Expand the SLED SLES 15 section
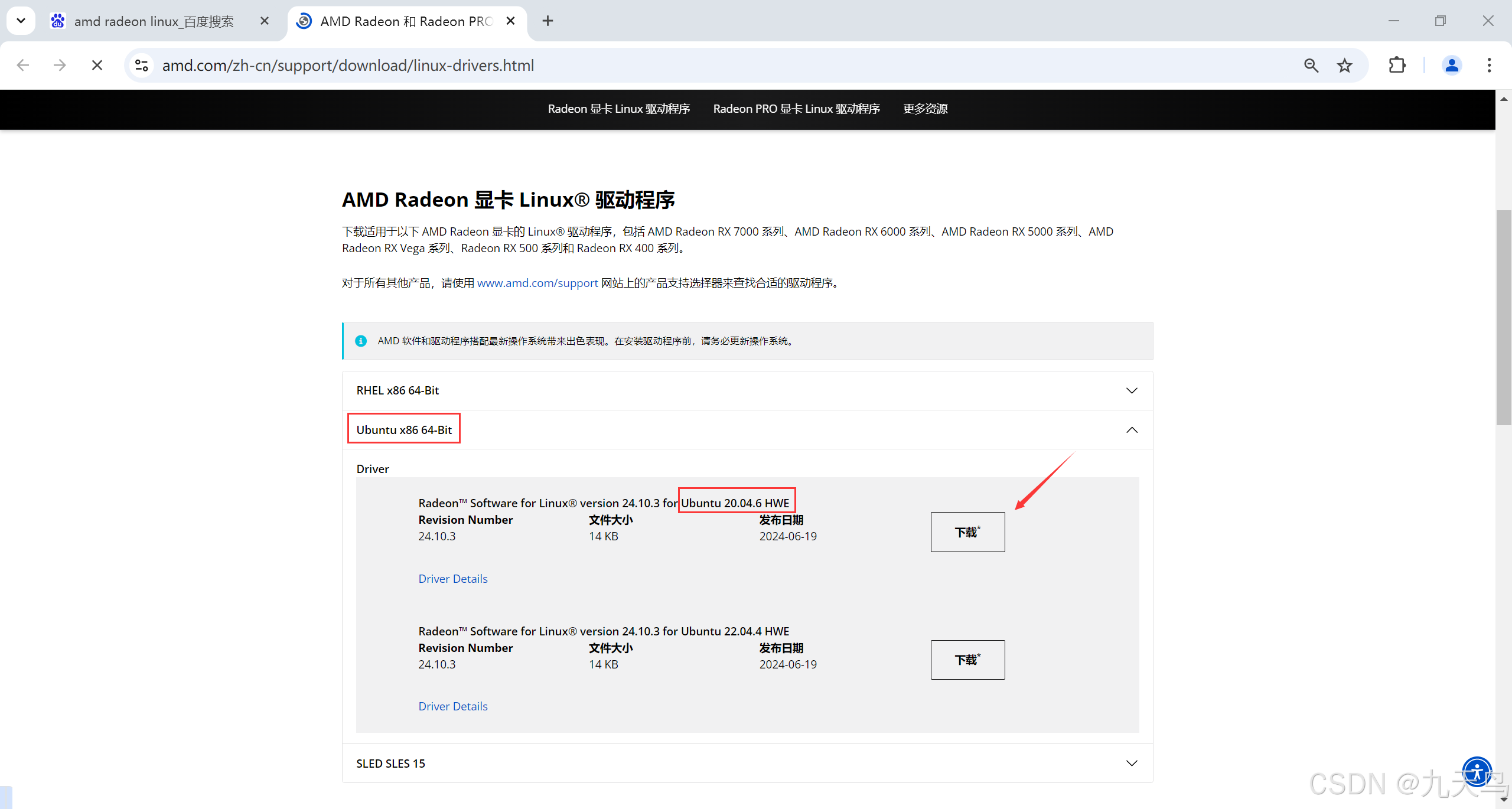The width and height of the screenshot is (1512, 809). coord(1131,763)
